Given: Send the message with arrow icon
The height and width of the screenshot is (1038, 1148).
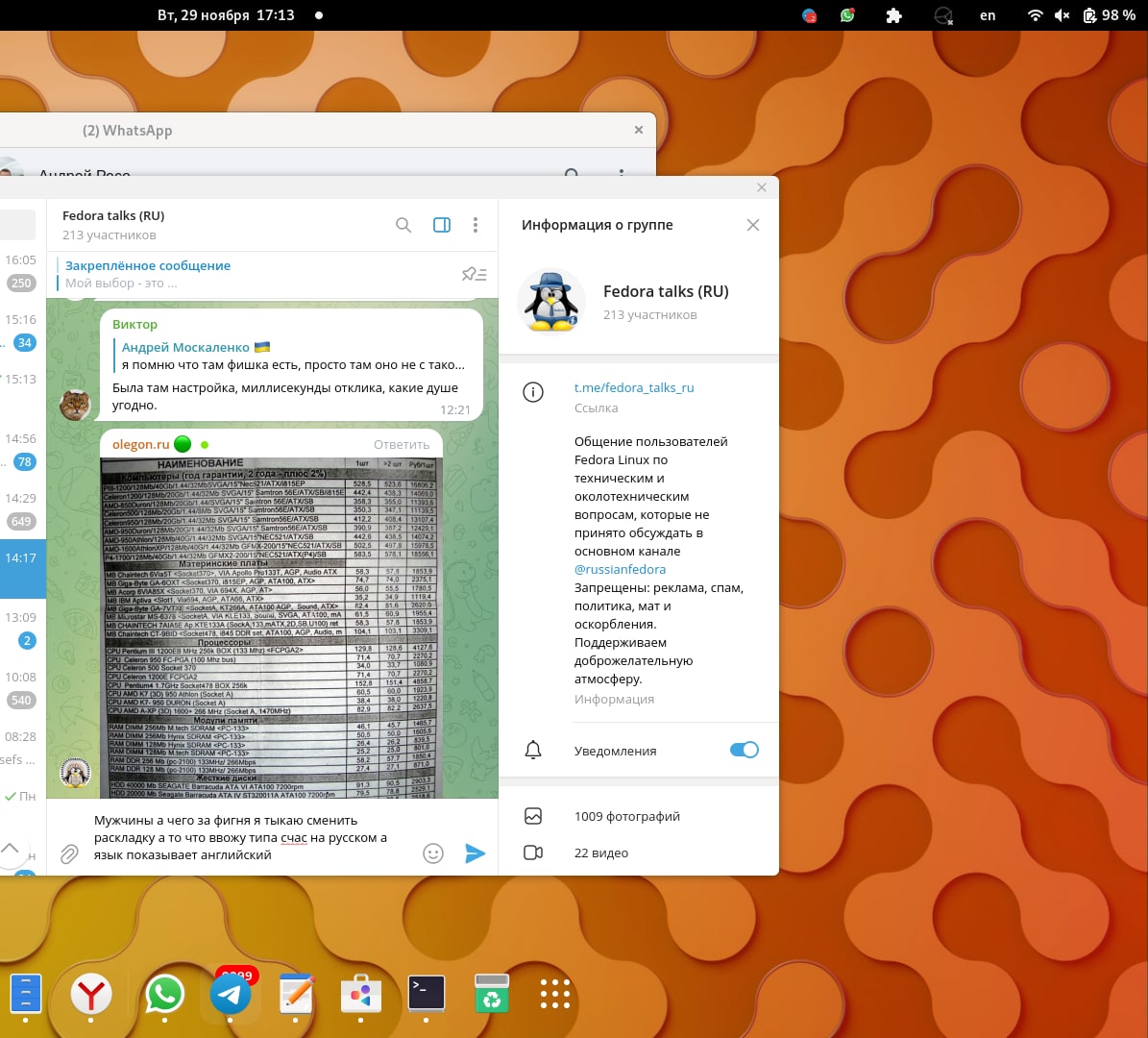Looking at the screenshot, I should [x=475, y=853].
